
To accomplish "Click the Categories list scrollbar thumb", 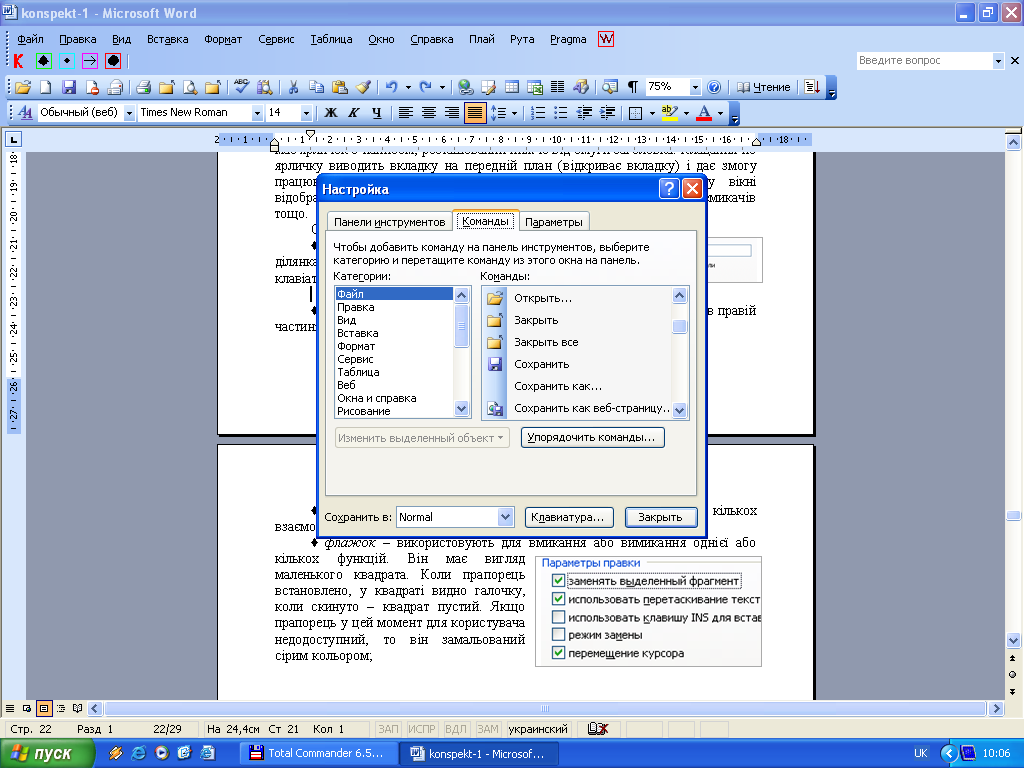I will [461, 325].
